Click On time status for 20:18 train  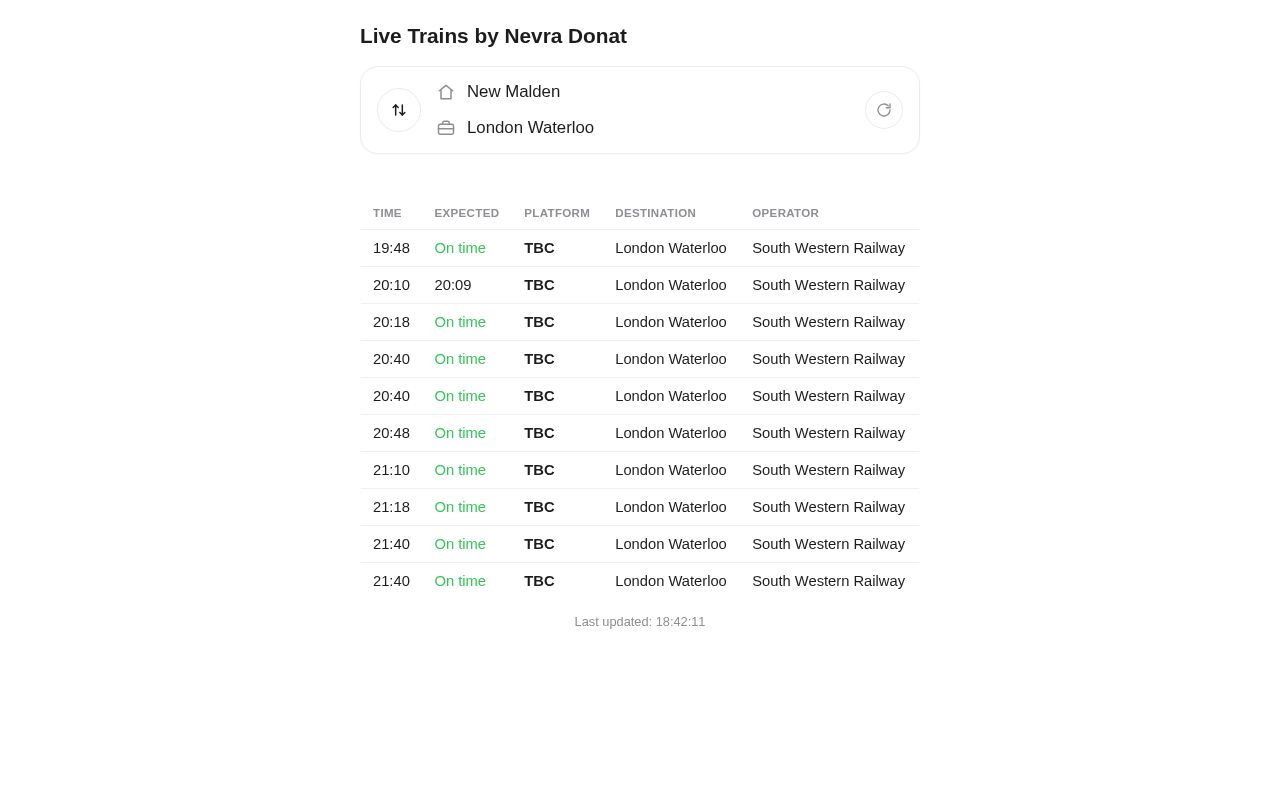460,322
